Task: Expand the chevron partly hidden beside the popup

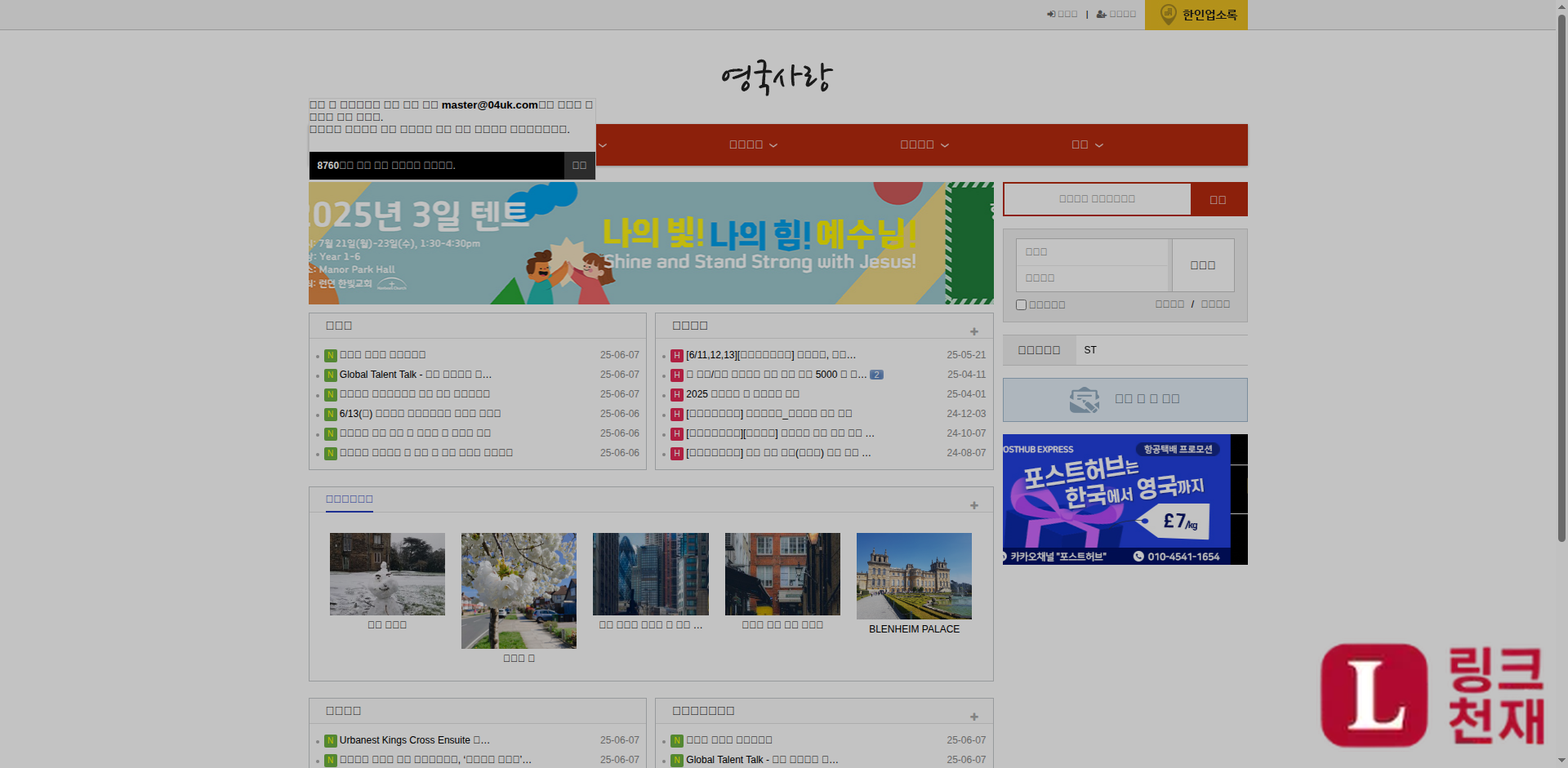Action: [x=603, y=145]
